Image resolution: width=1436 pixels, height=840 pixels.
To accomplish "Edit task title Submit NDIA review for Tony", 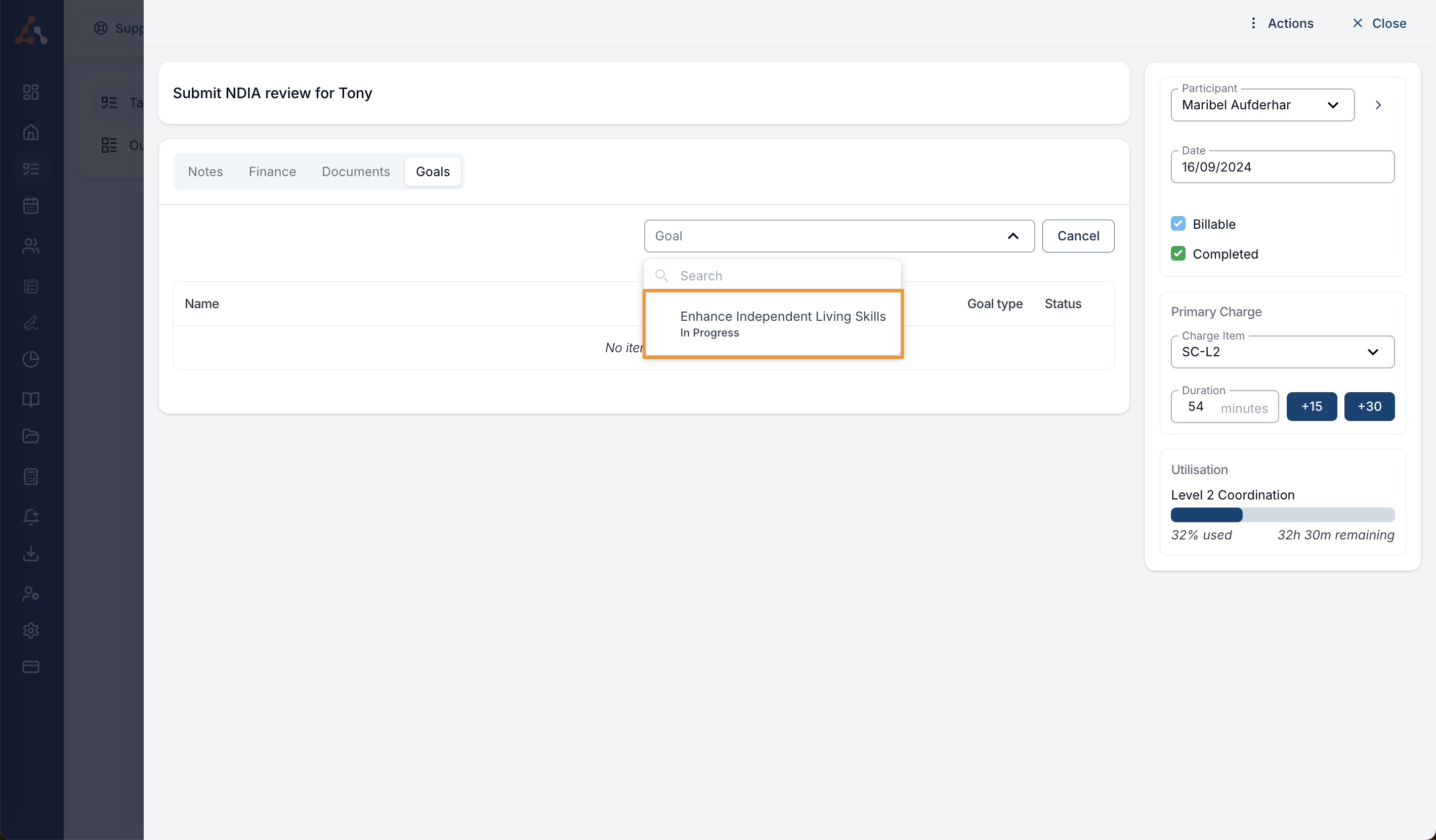I will [272, 93].
